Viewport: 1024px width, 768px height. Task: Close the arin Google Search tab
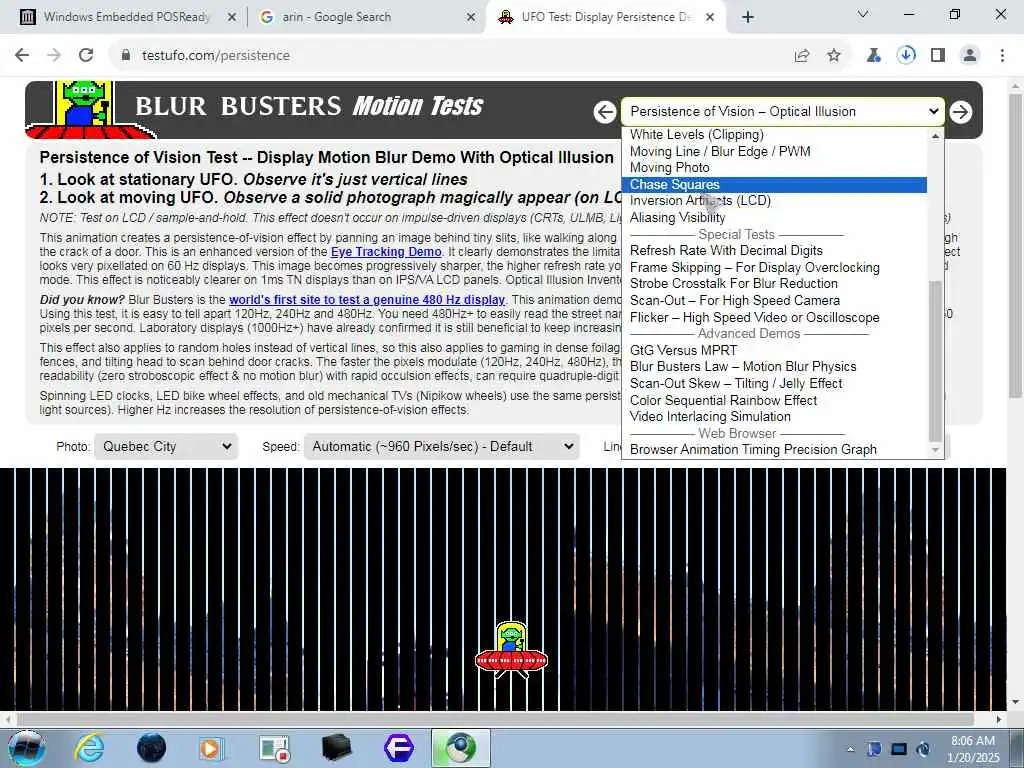(x=471, y=18)
